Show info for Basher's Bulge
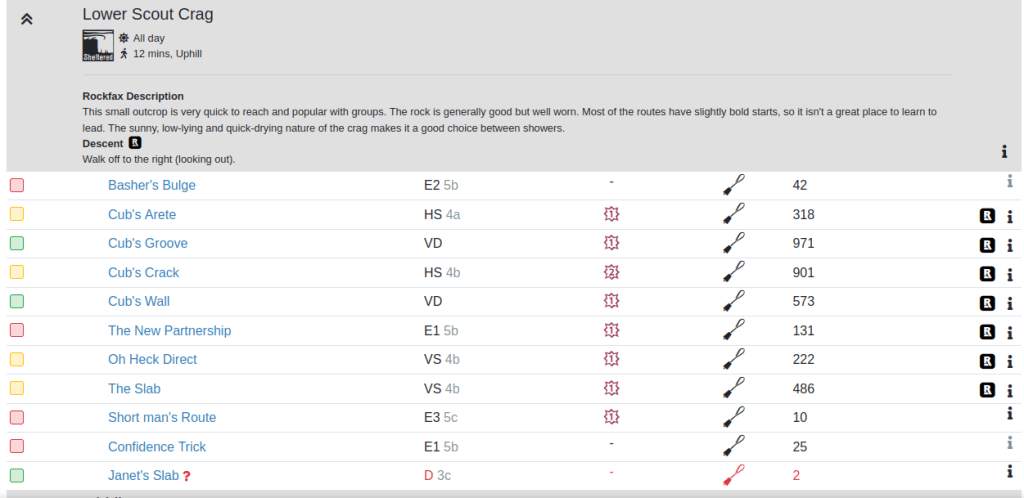 coord(1010,181)
